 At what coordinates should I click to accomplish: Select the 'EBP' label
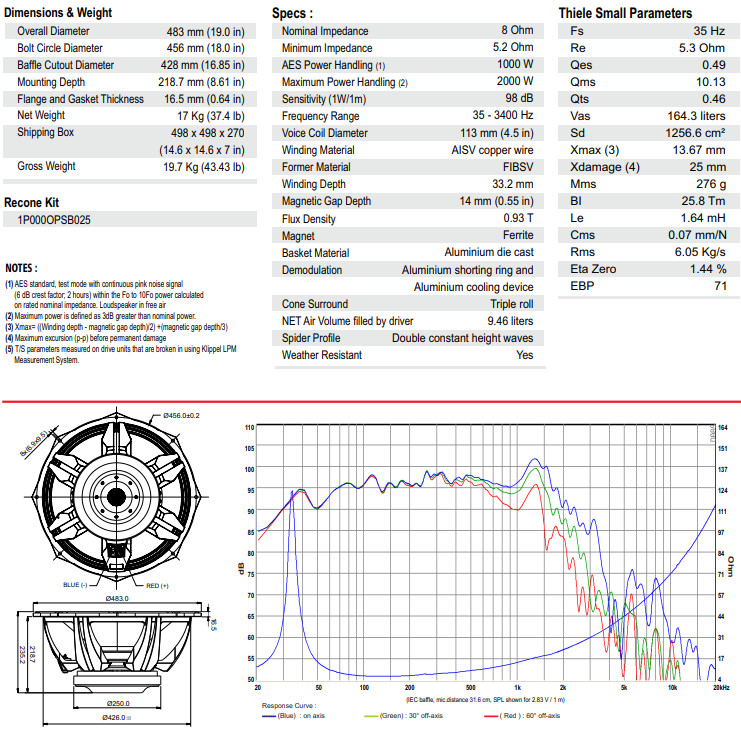(x=582, y=286)
